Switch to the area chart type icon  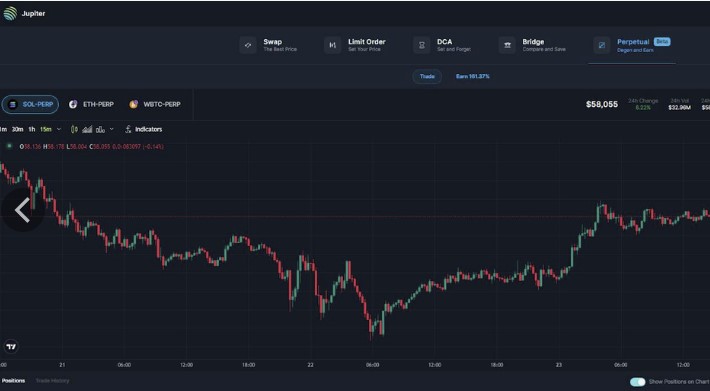(x=87, y=129)
